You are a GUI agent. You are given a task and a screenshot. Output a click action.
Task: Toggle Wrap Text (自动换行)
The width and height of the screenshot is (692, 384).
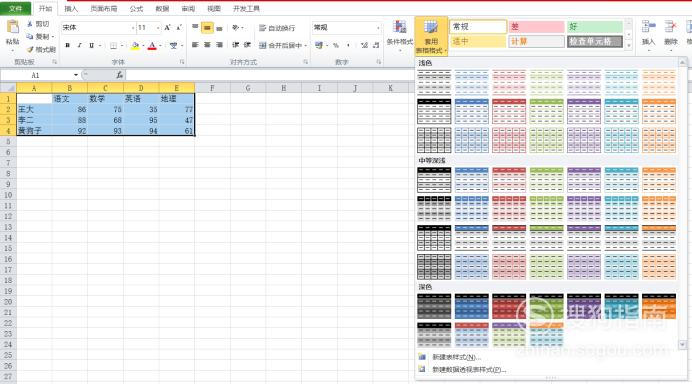coord(277,28)
